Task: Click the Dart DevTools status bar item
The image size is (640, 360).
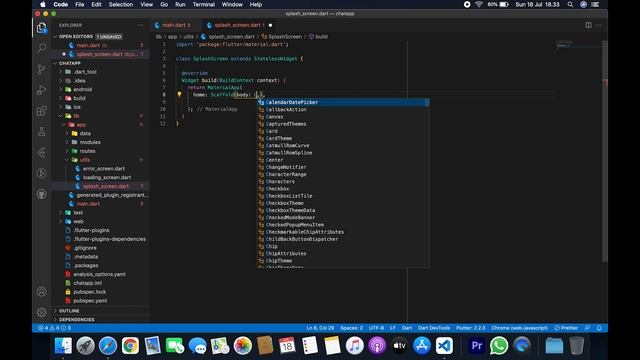Action: tap(434, 328)
